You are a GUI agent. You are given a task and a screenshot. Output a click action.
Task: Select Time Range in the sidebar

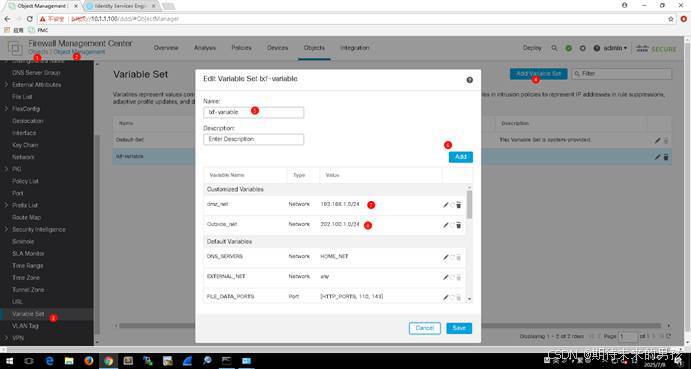pos(27,266)
